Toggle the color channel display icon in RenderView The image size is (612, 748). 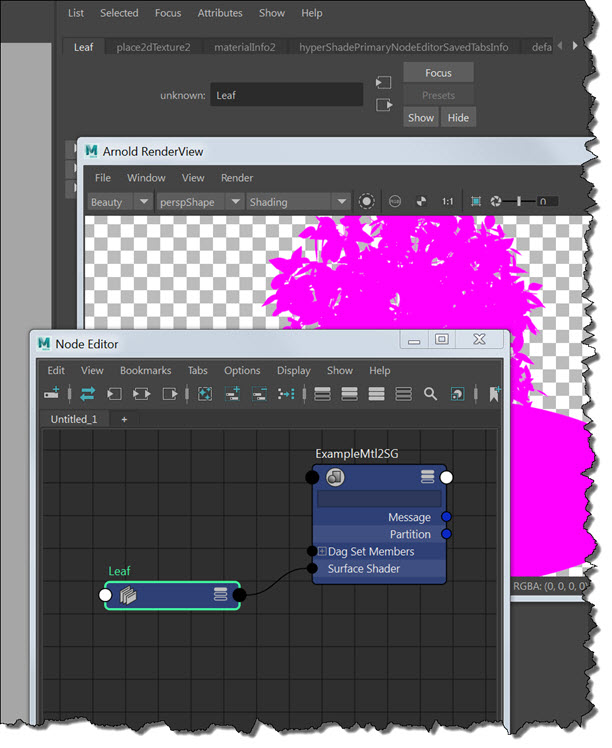point(421,202)
